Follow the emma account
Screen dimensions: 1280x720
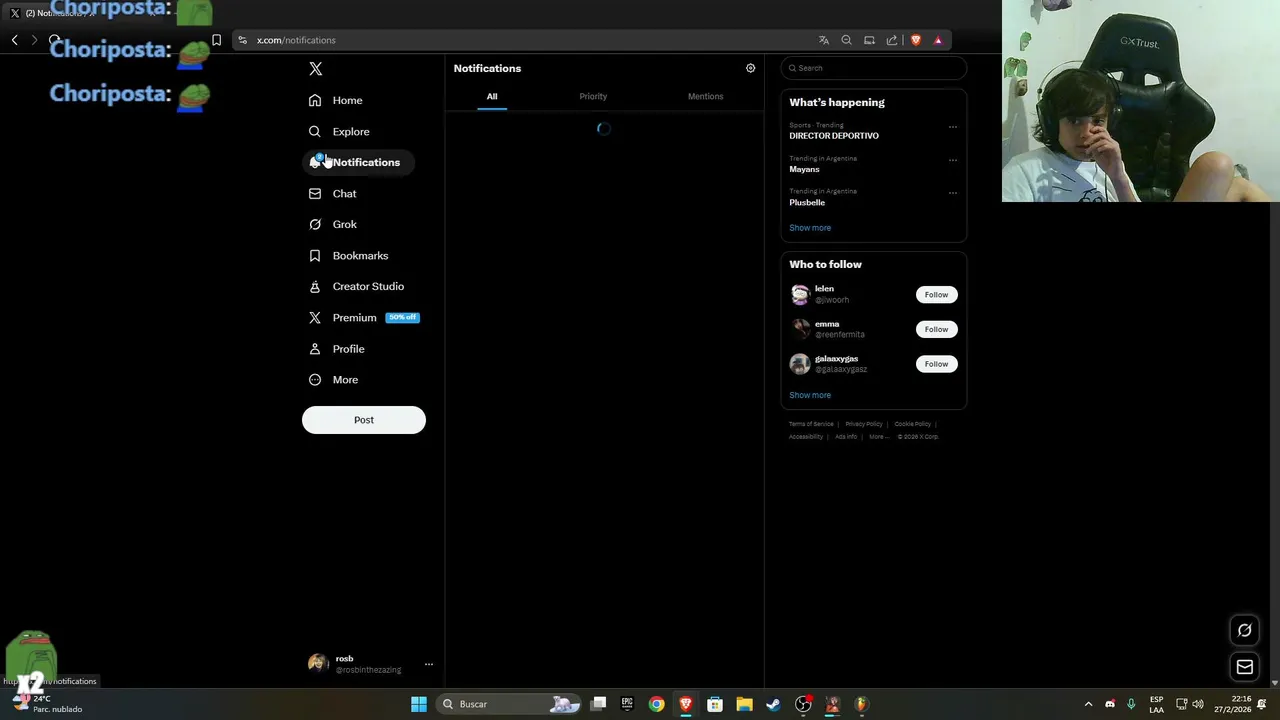click(936, 329)
